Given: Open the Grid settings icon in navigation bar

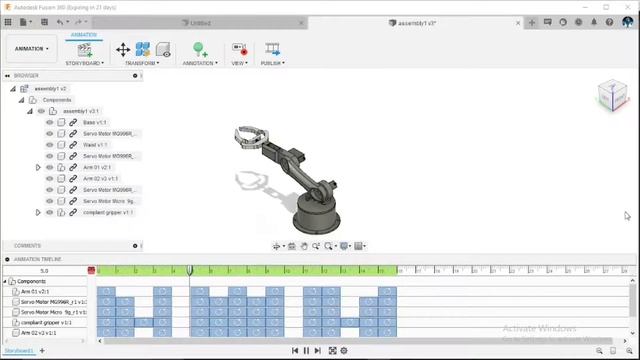Looking at the screenshot, I should [358, 246].
